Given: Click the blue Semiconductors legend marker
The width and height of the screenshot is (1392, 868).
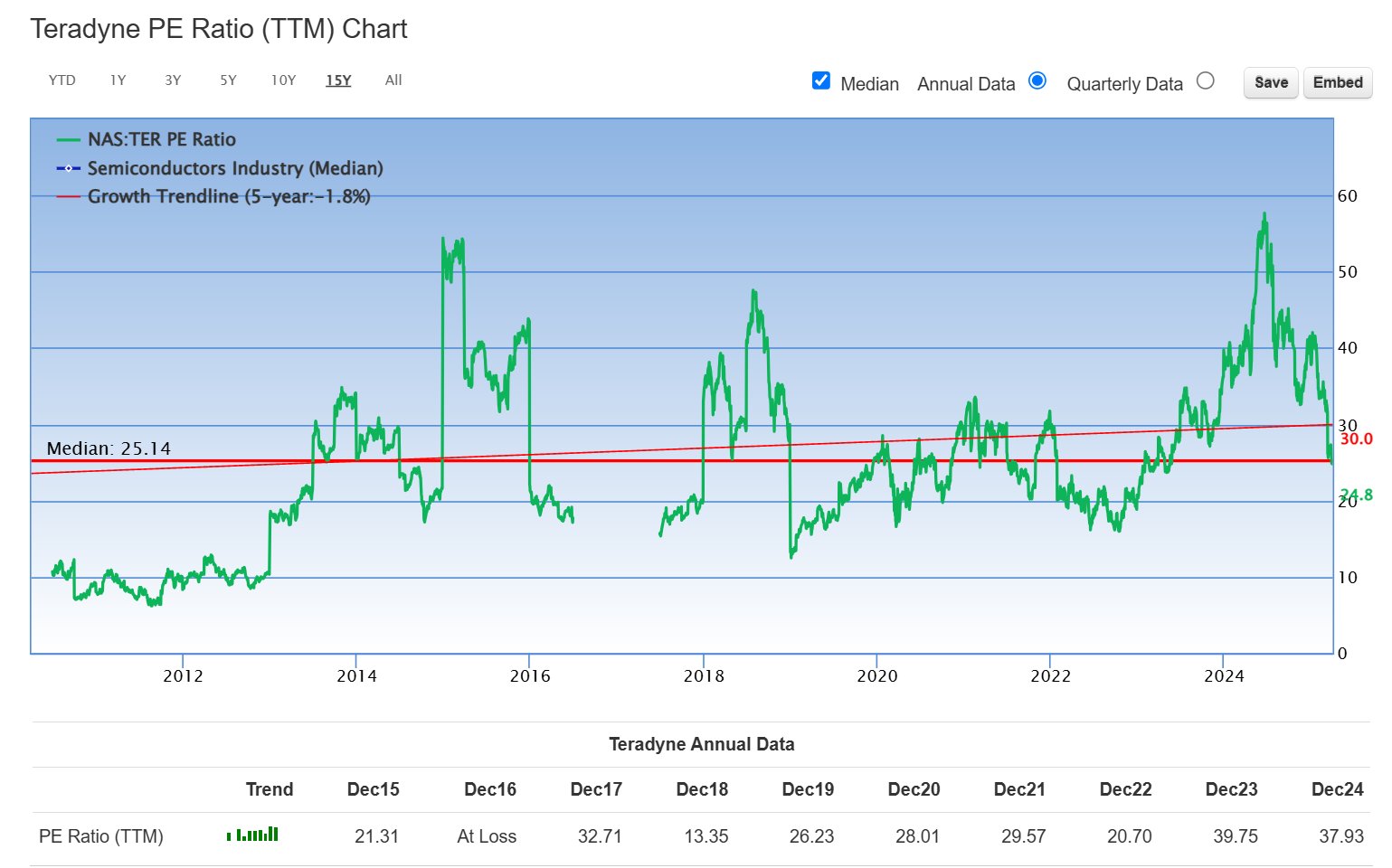Looking at the screenshot, I should pos(69,168).
